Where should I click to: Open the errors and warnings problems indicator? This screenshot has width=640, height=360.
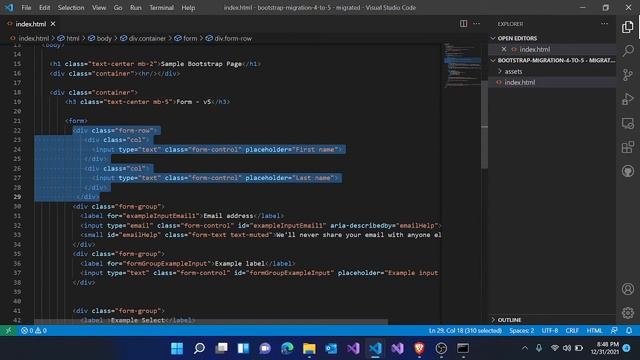click(33, 331)
